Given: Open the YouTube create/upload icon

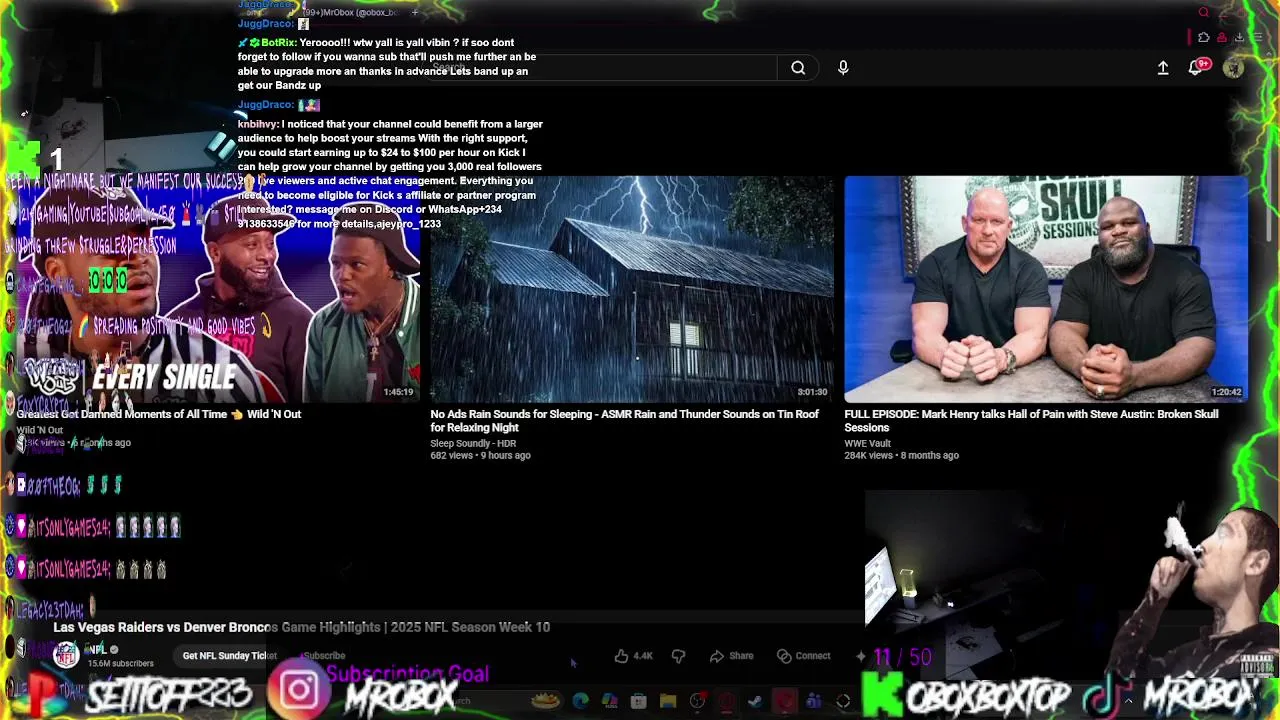Looking at the screenshot, I should click(x=1163, y=68).
